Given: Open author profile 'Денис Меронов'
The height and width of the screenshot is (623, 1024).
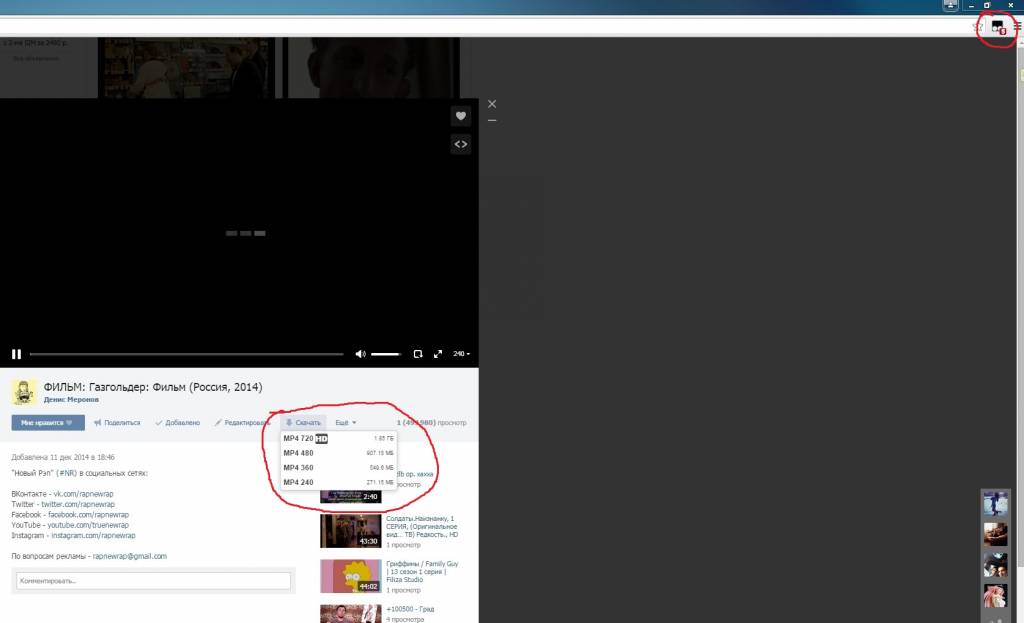Looking at the screenshot, I should (x=71, y=400).
